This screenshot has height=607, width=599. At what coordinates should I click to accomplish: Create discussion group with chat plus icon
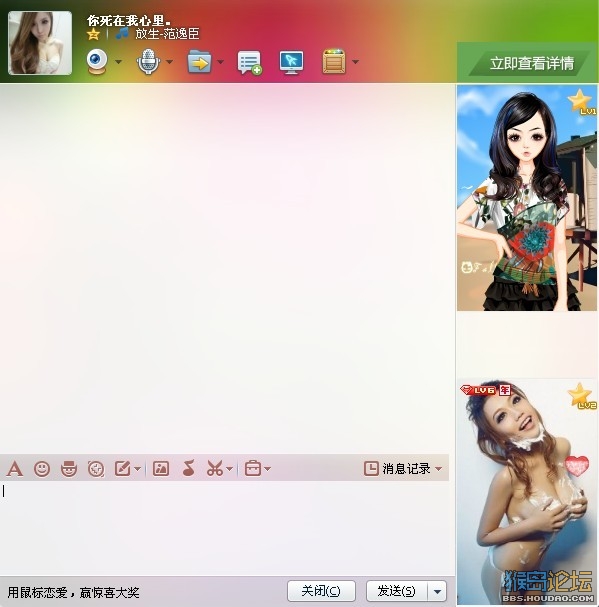249,62
